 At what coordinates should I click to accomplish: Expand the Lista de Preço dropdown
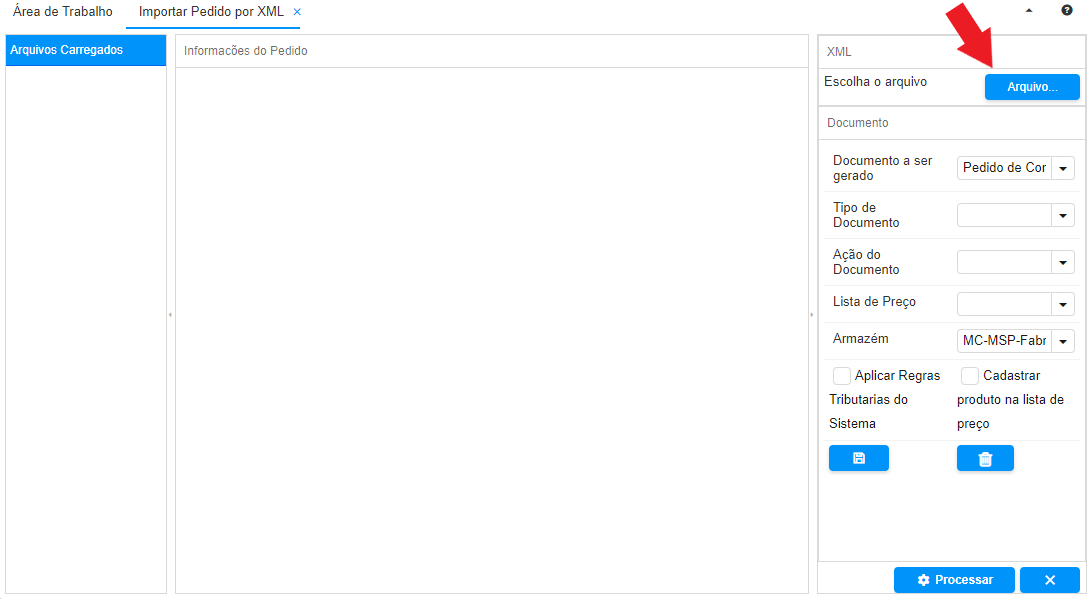(x=1063, y=303)
